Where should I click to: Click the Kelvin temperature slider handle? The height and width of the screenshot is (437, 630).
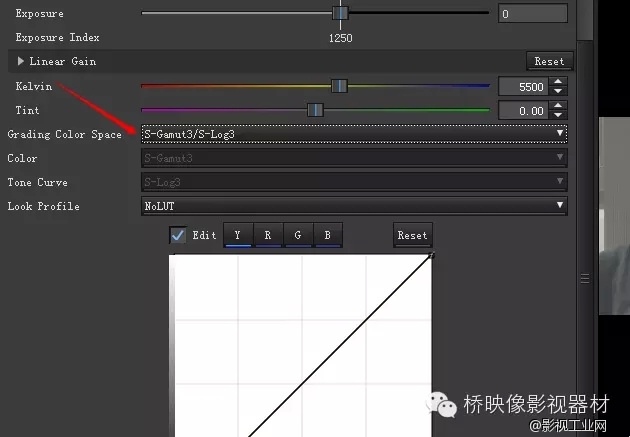tap(339, 86)
